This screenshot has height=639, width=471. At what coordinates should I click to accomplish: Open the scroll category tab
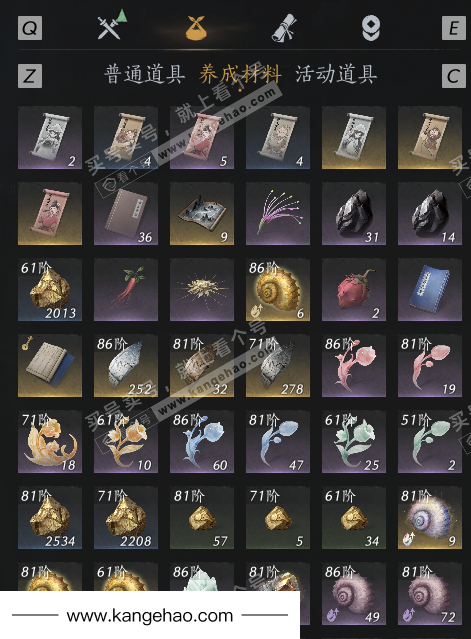(x=284, y=28)
